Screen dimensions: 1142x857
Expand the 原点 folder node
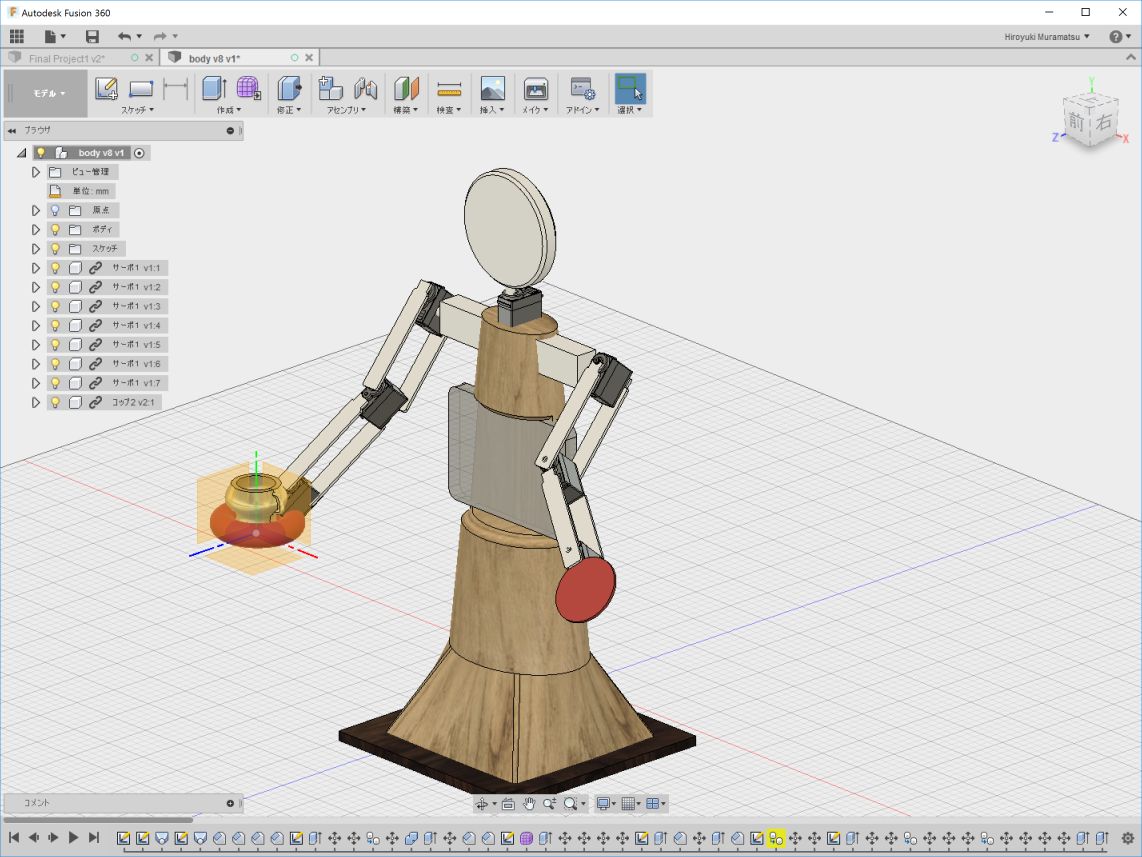pyautogui.click(x=35, y=210)
